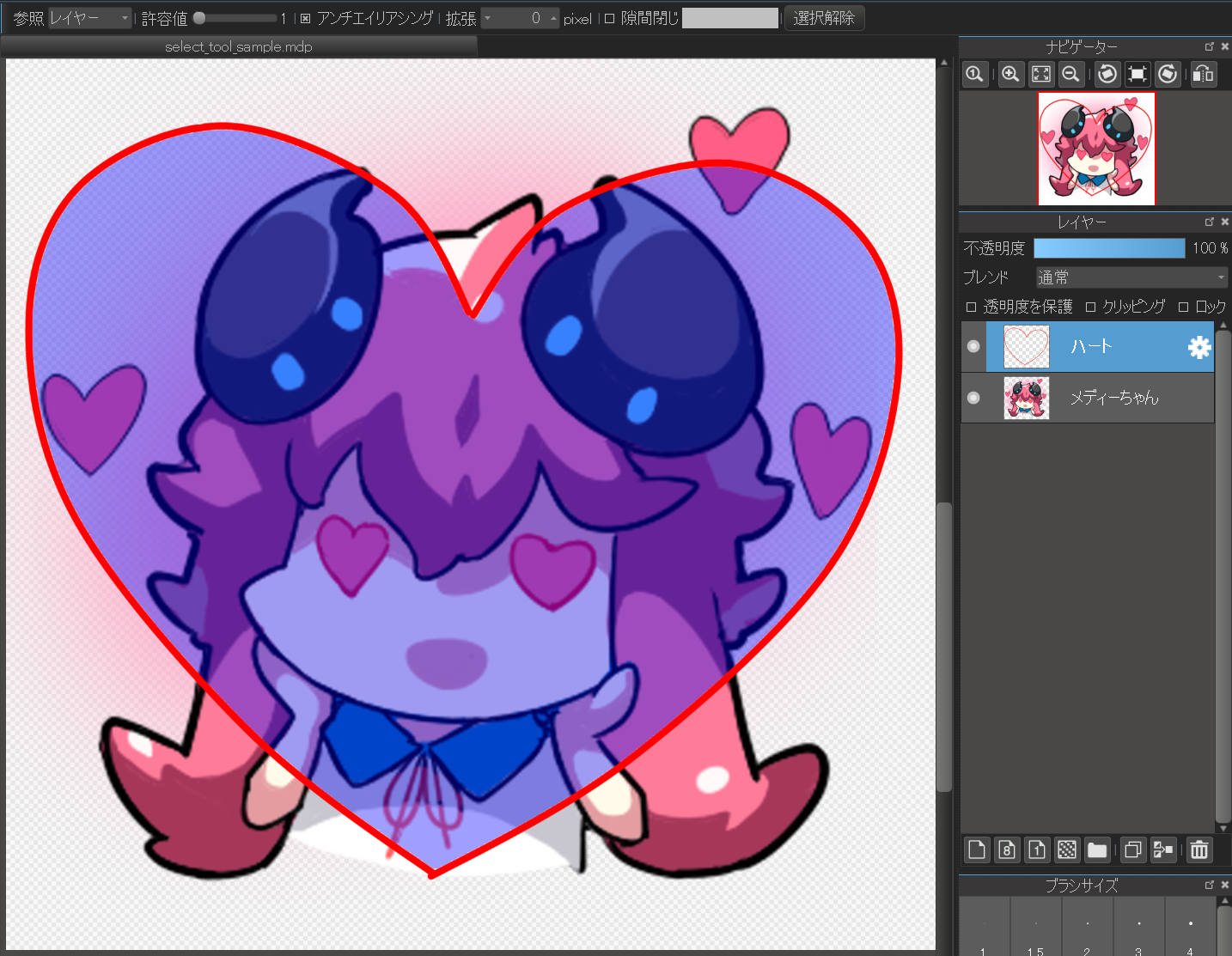Viewport: 1232px width, 956px height.
Task: Choose brush size 3
Action: (x=1139, y=927)
